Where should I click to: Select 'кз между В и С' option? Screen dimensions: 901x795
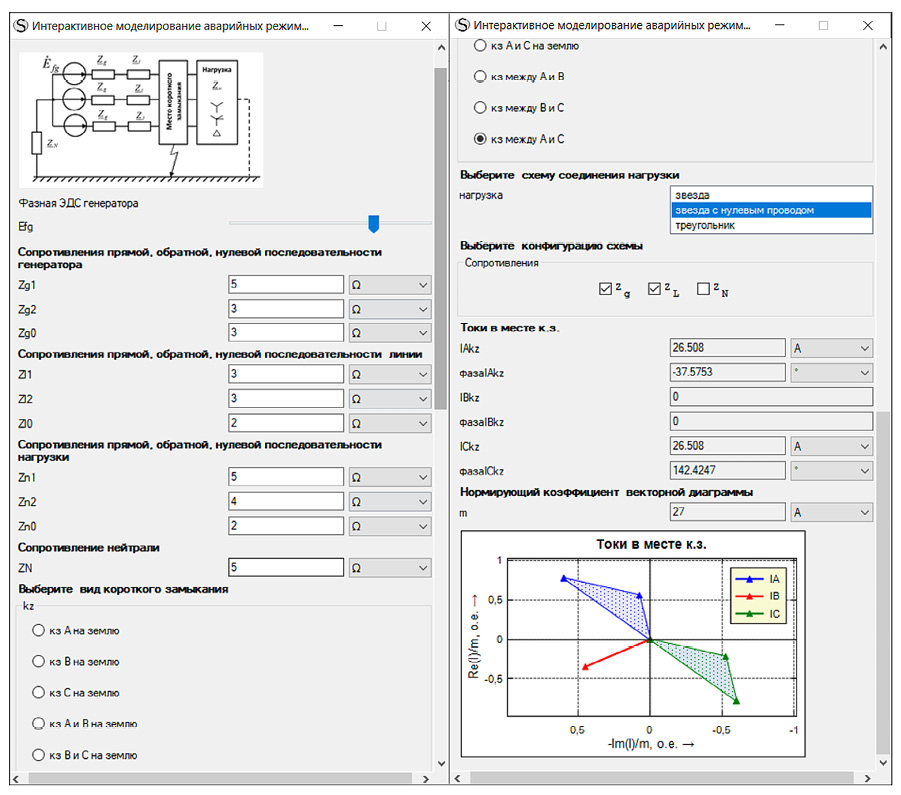click(480, 108)
